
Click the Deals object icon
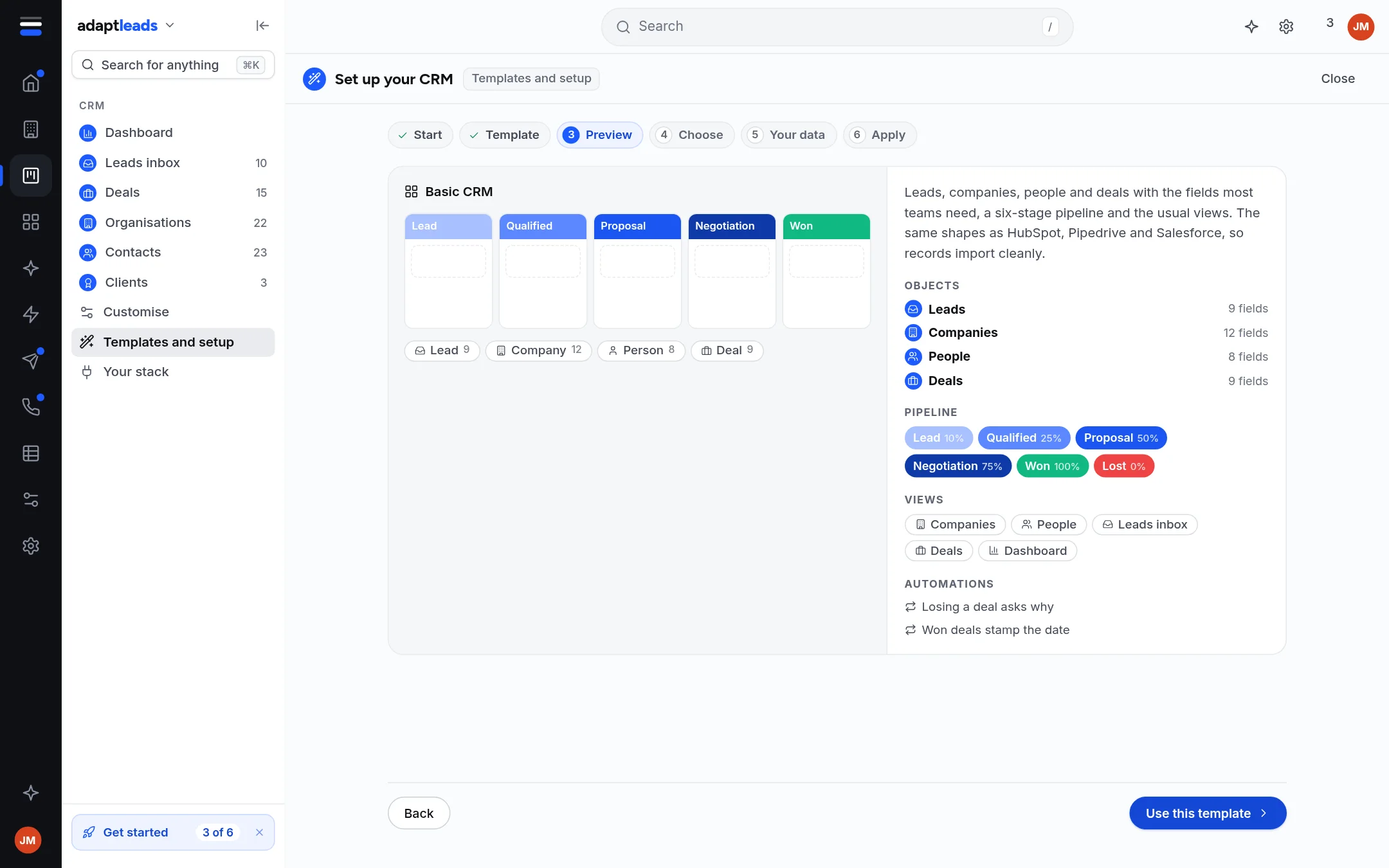point(913,381)
